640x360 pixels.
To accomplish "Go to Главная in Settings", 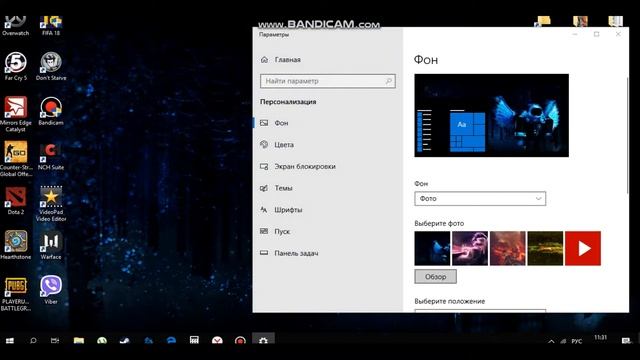I will pyautogui.click(x=287, y=60).
